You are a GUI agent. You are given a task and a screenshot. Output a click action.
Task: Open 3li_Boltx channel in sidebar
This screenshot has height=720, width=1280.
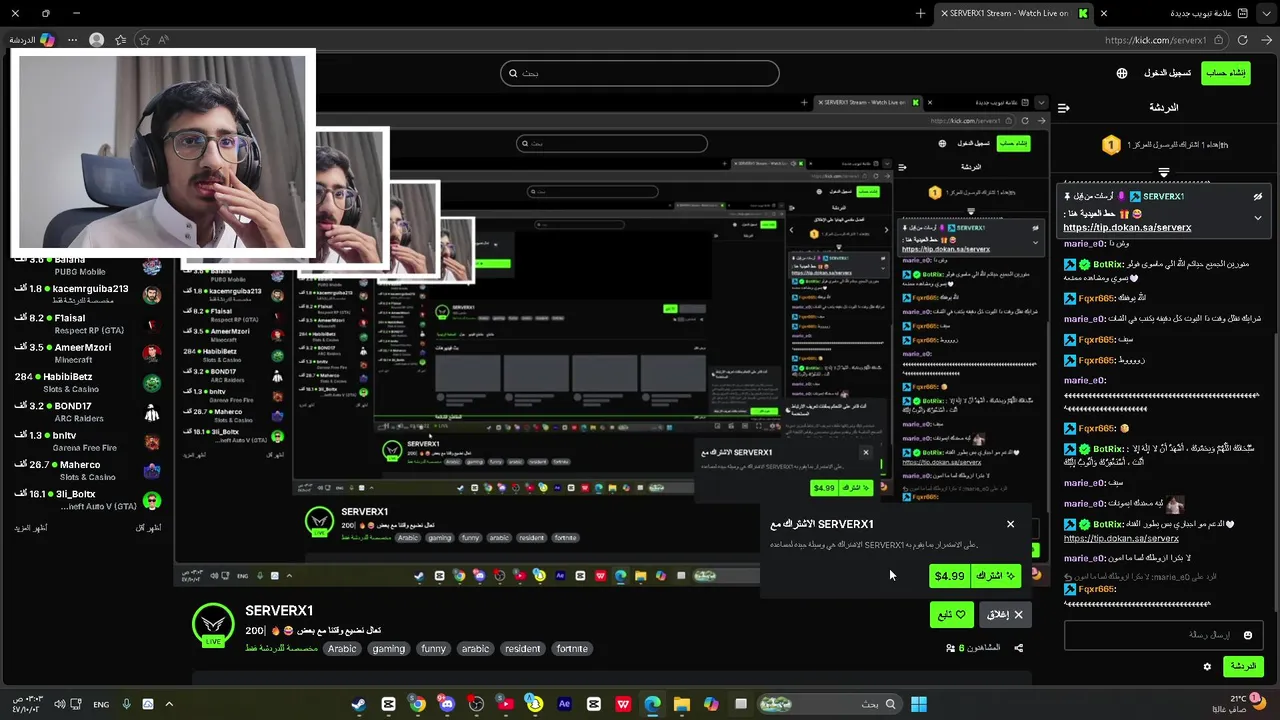coord(88,500)
